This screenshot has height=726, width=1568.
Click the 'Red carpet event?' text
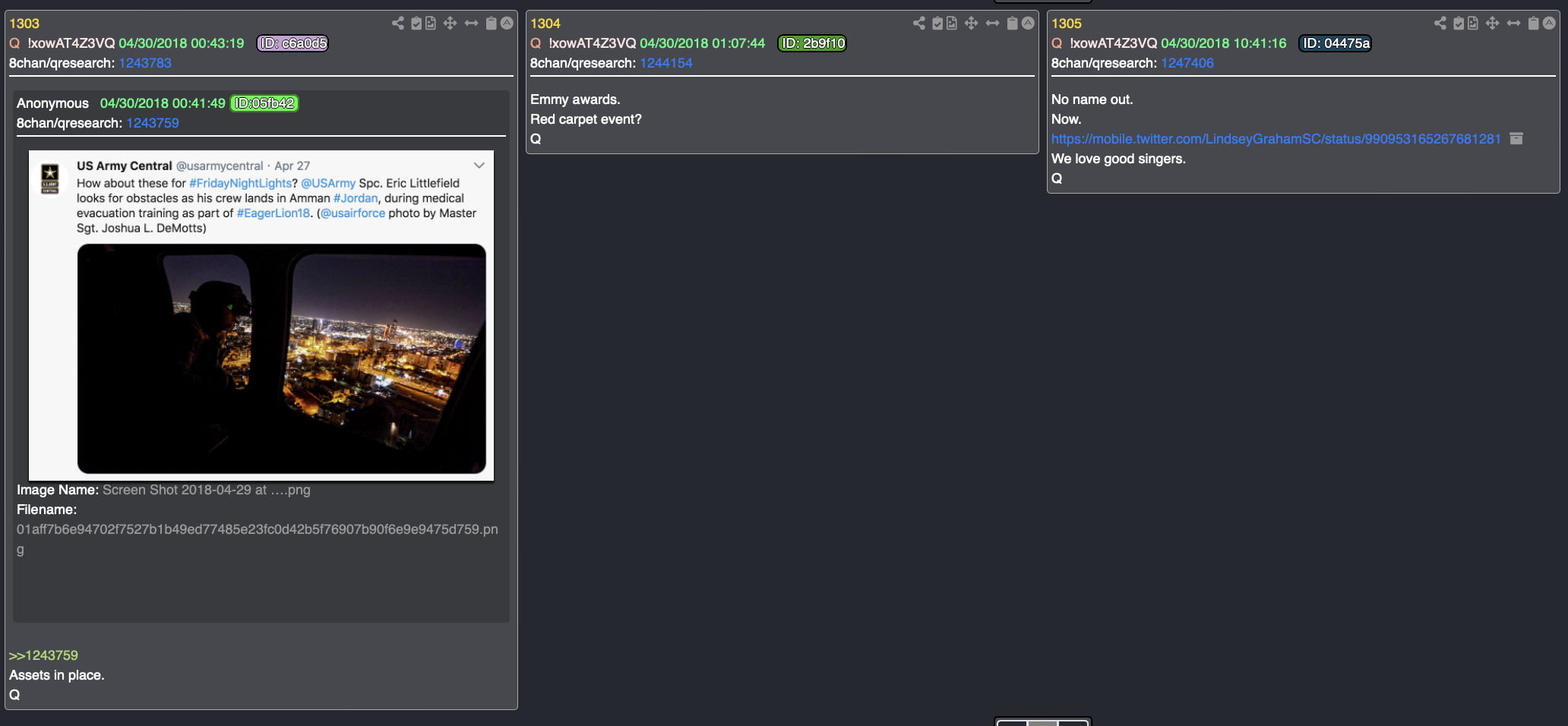(x=586, y=119)
